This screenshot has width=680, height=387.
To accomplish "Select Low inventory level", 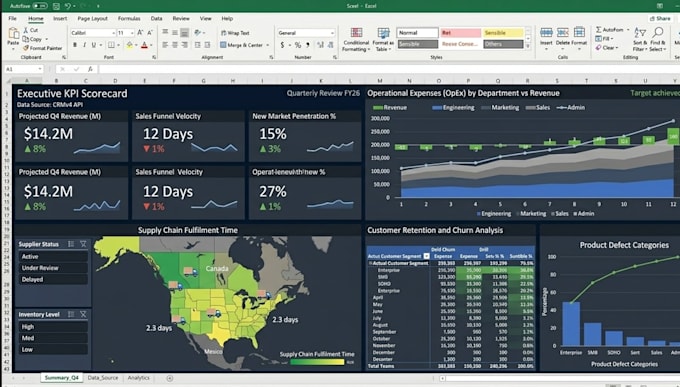I will (x=52, y=349).
